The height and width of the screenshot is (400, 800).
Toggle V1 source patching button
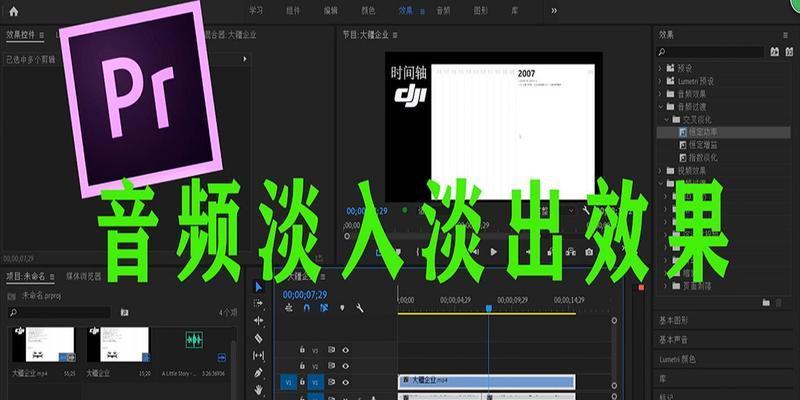coord(287,382)
